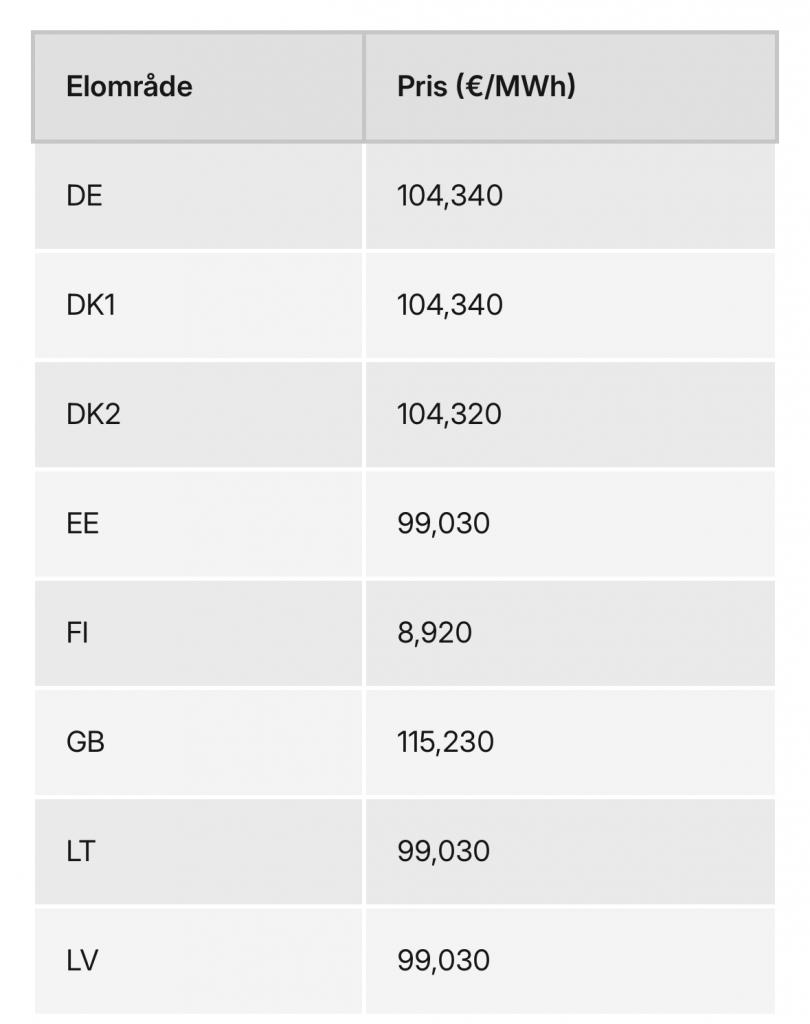Image resolution: width=810 pixels, height=1024 pixels.
Task: Select the DK1 price 104,340
Action: (x=450, y=305)
